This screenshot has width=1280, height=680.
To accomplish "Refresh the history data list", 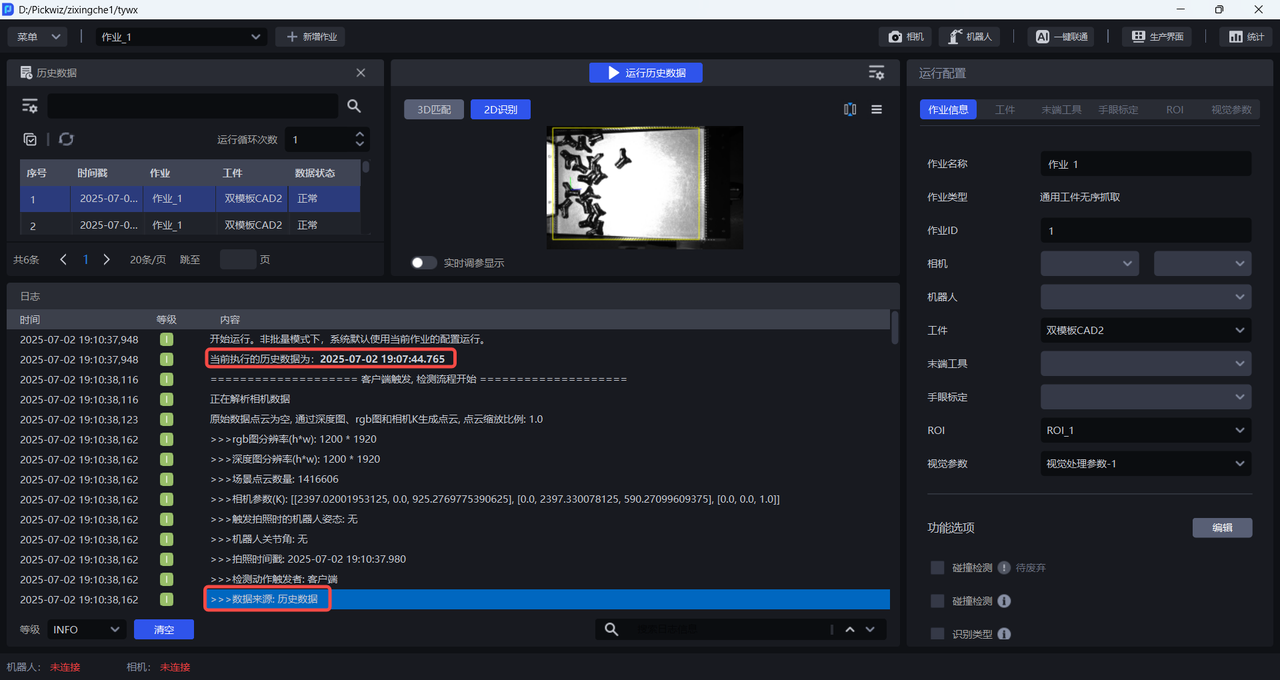I will (66, 140).
